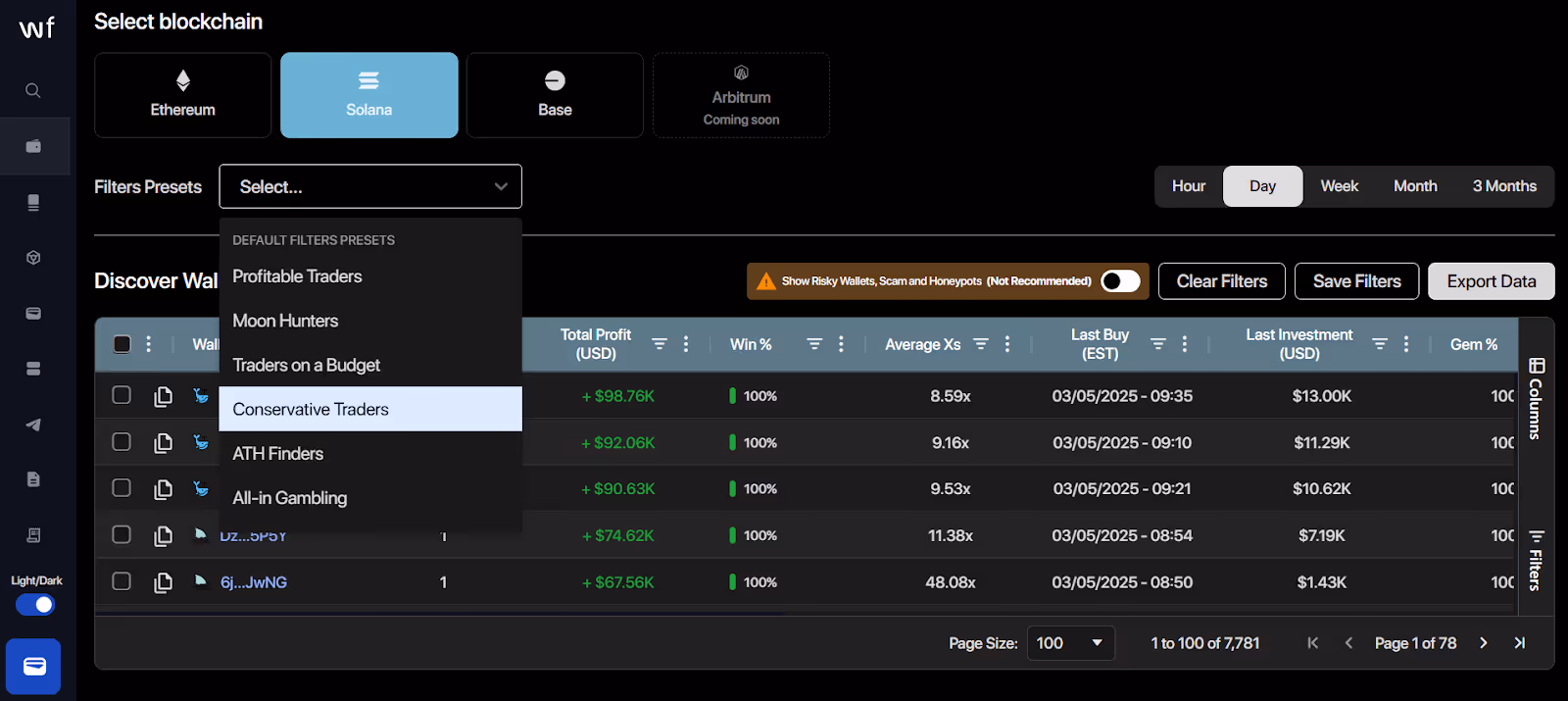Check the $90.63K profit row checkbox

122,488
